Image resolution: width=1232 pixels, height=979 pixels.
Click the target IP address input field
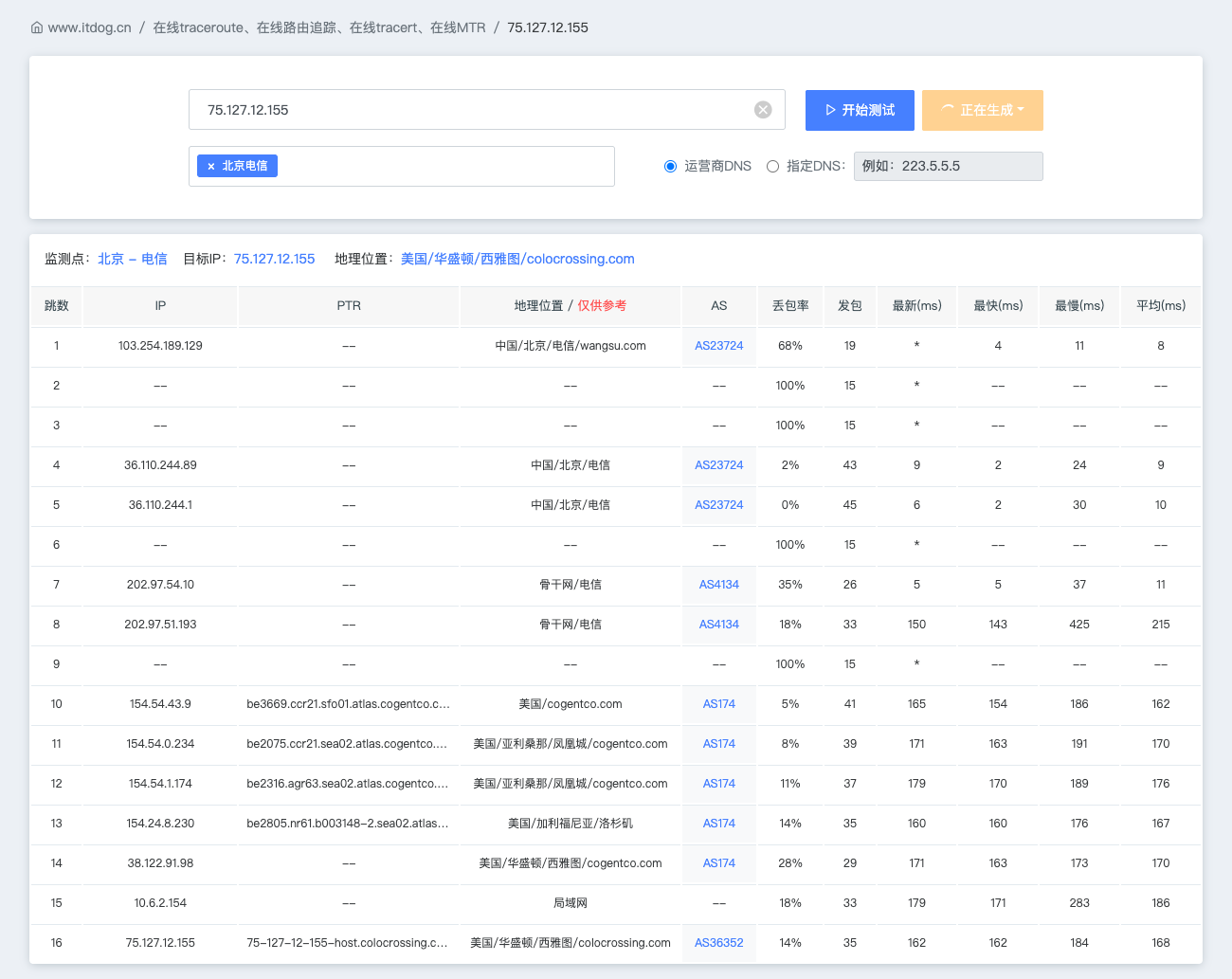(x=487, y=110)
